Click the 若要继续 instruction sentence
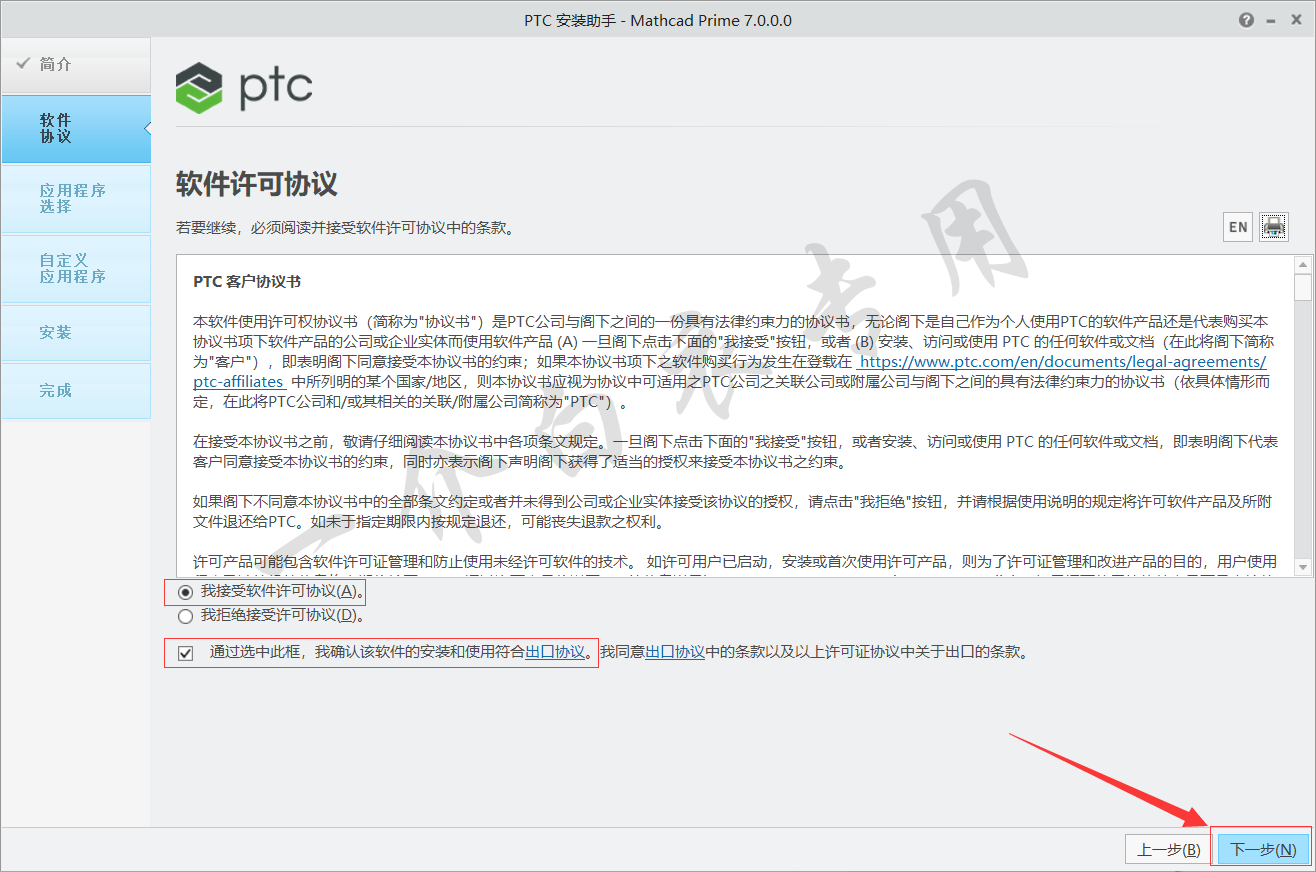The height and width of the screenshot is (872, 1316). coord(345,228)
